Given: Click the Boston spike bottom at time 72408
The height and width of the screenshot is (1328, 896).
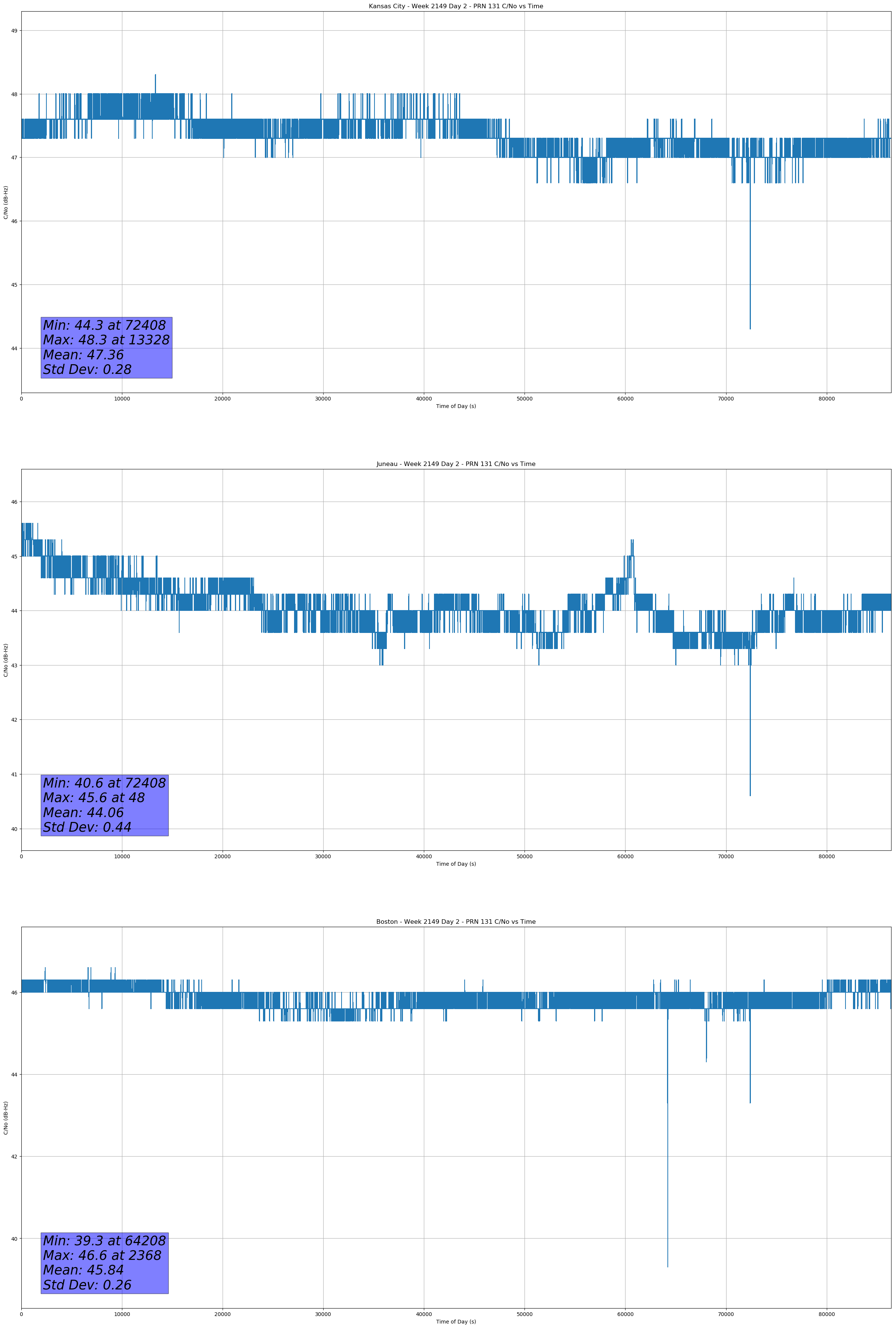Looking at the screenshot, I should tap(750, 1103).
